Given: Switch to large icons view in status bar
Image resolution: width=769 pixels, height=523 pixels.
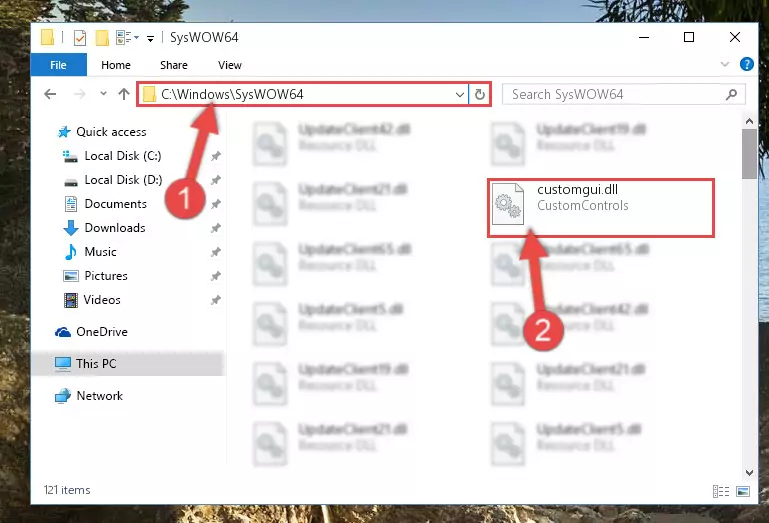Looking at the screenshot, I should (743, 491).
